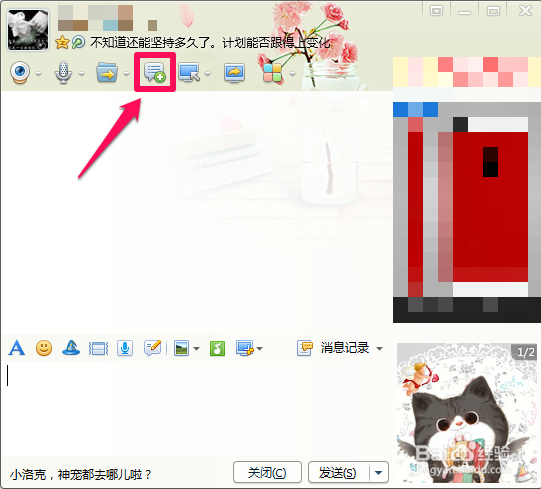Click the 关闭(C) button
Viewport: 541px width, 489px height.
(267, 472)
